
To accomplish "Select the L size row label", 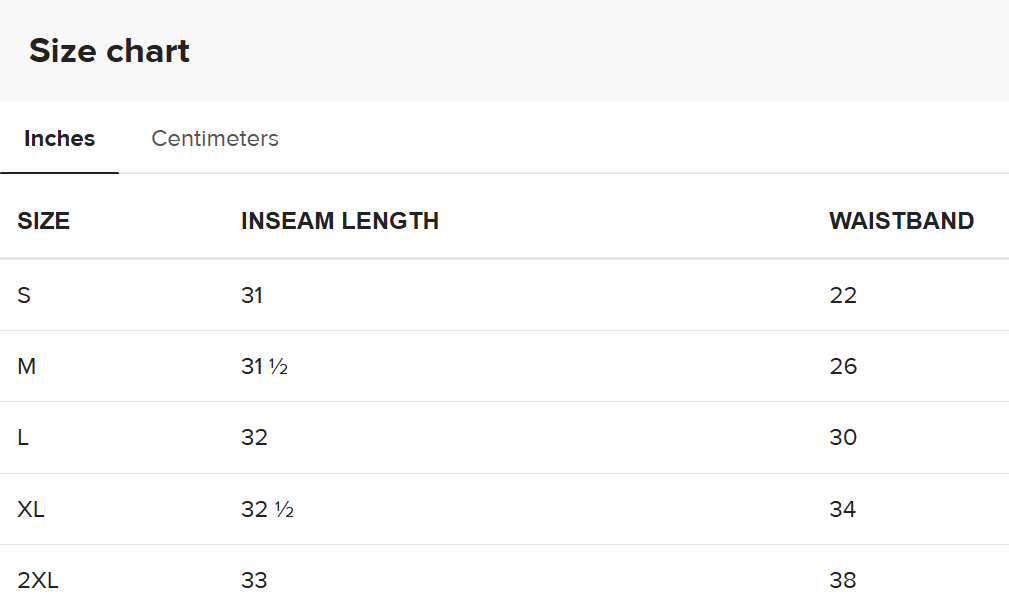I will pyautogui.click(x=23, y=437).
